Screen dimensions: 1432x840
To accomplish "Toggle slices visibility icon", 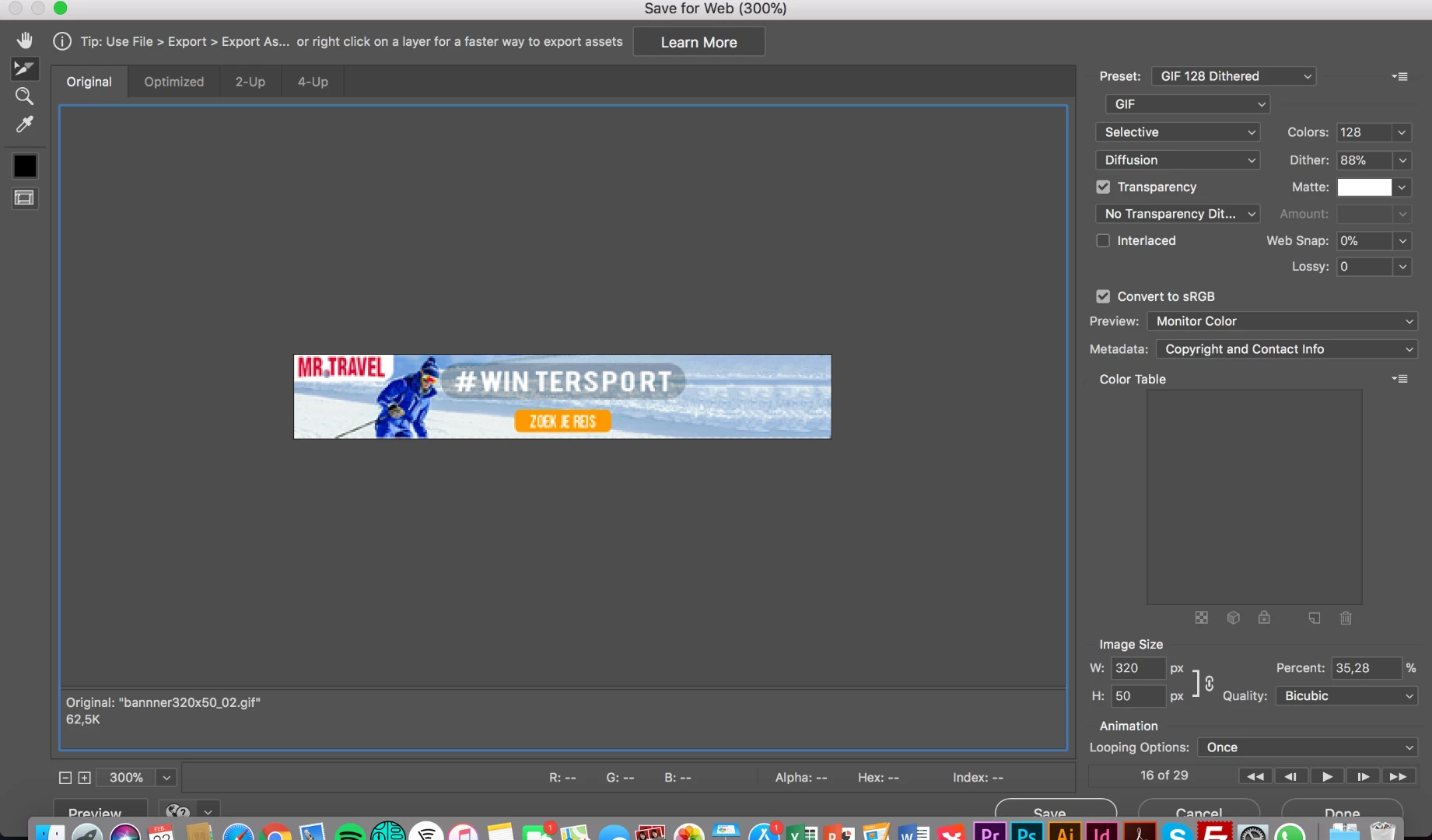I will 25,198.
